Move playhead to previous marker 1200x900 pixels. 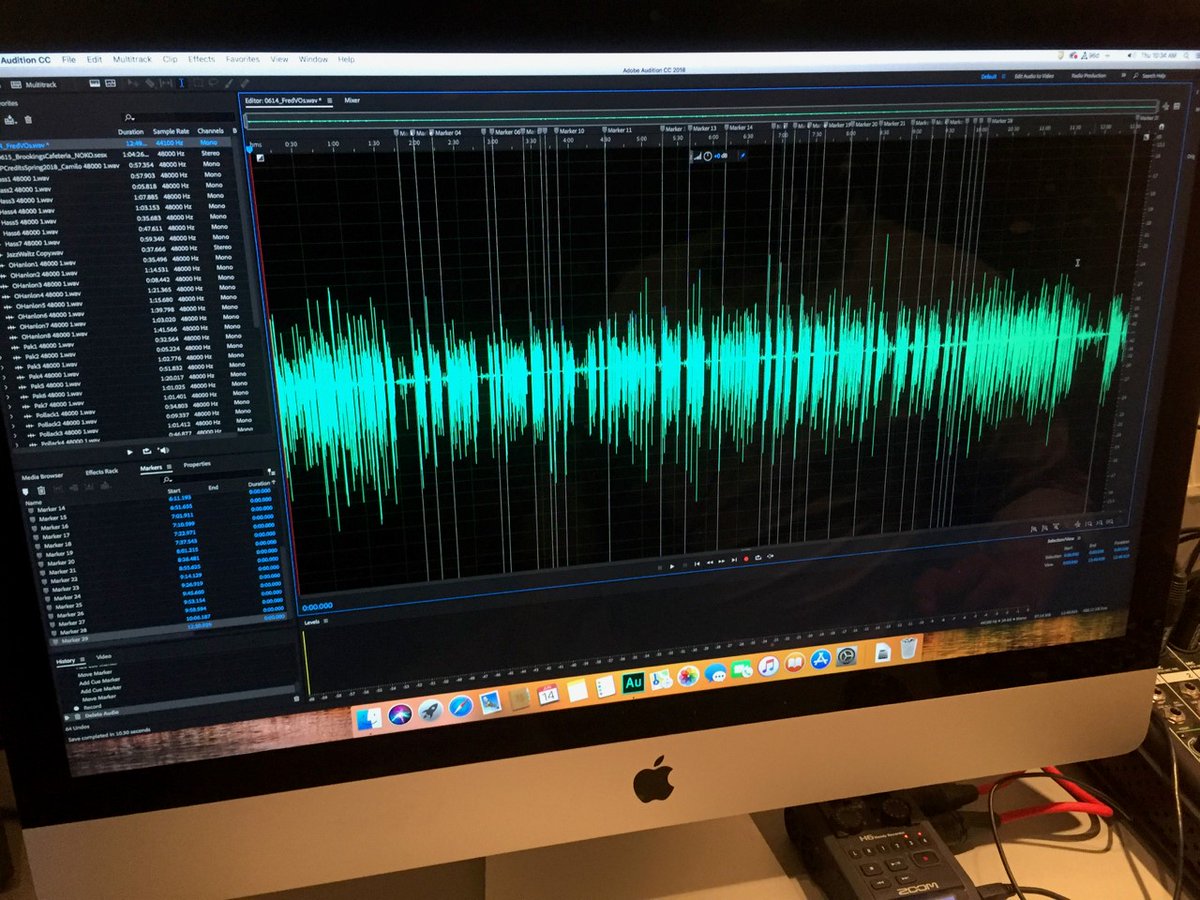[697, 564]
